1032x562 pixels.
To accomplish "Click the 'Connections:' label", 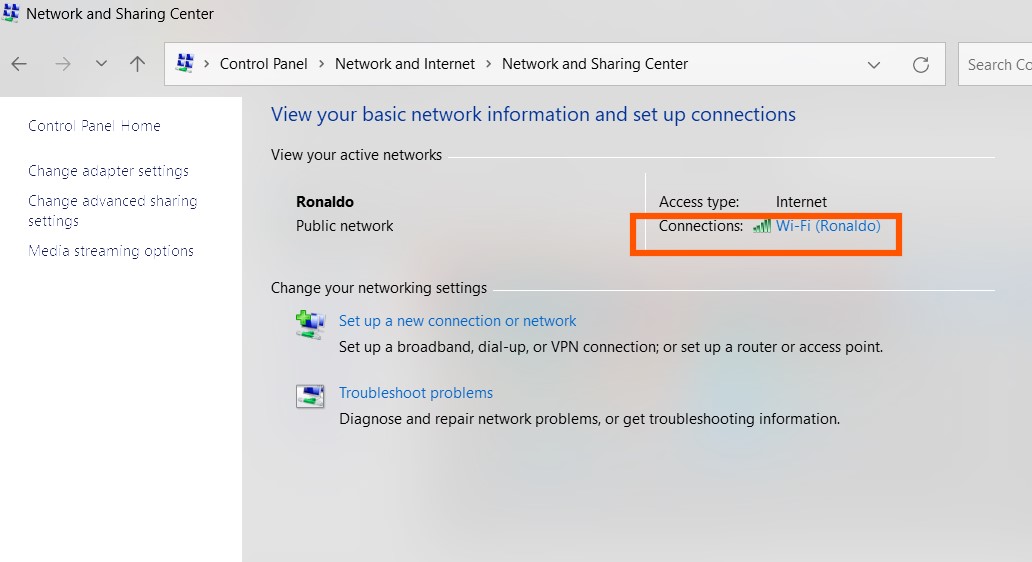I will (x=701, y=226).
